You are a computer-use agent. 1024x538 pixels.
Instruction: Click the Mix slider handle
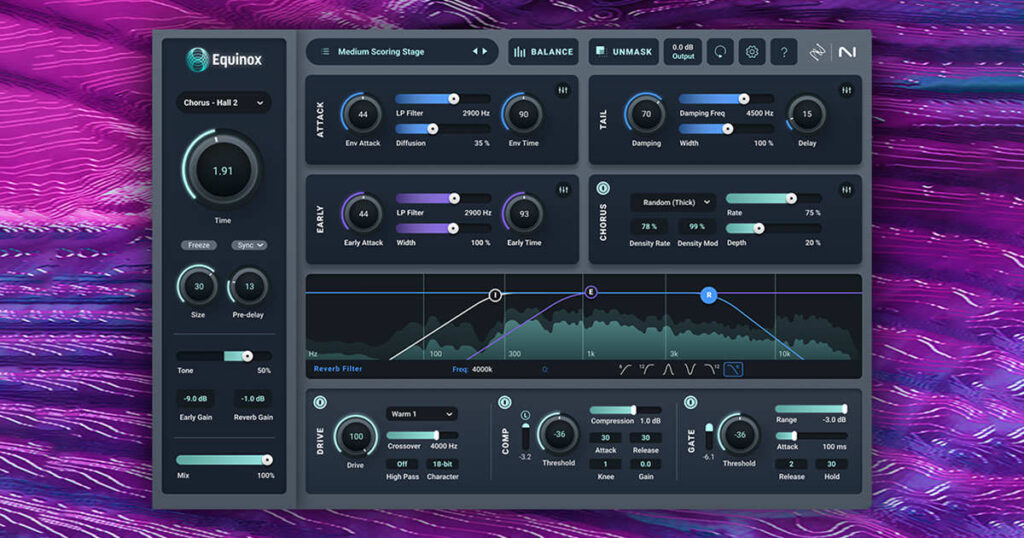coord(267,460)
